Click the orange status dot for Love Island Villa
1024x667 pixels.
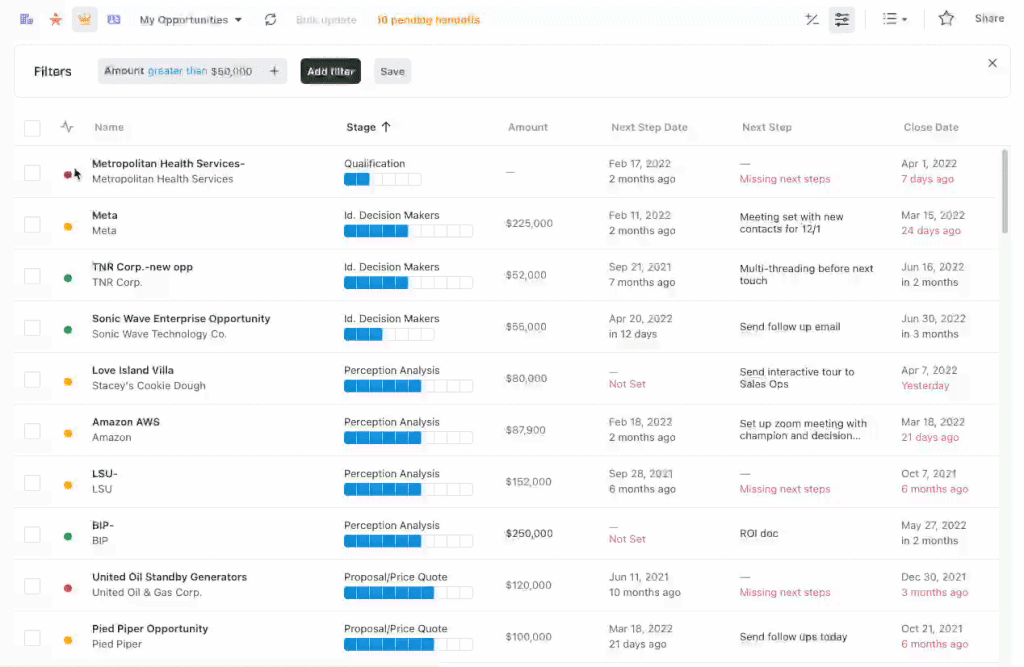click(68, 382)
